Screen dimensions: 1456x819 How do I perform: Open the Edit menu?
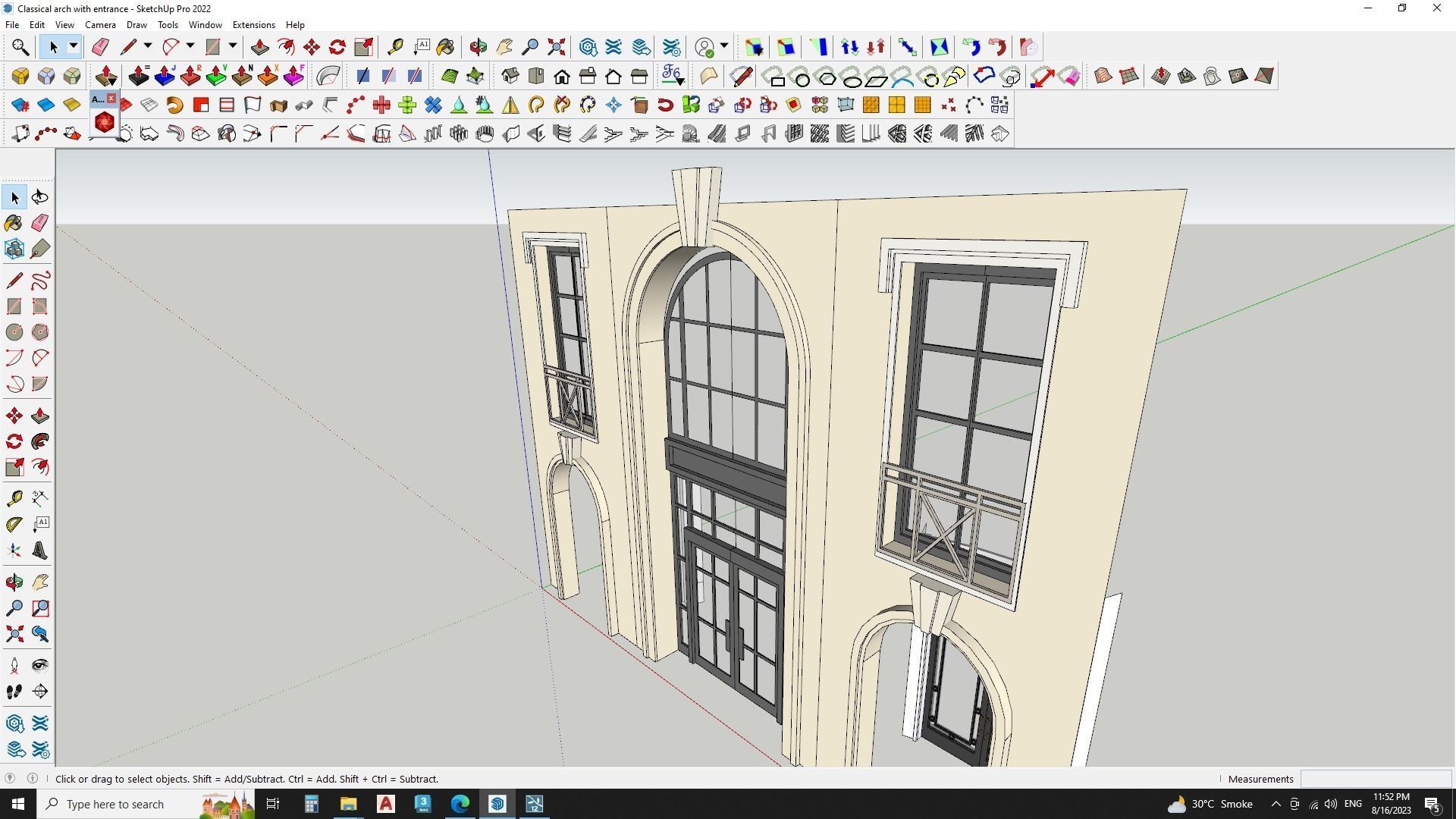coord(36,25)
